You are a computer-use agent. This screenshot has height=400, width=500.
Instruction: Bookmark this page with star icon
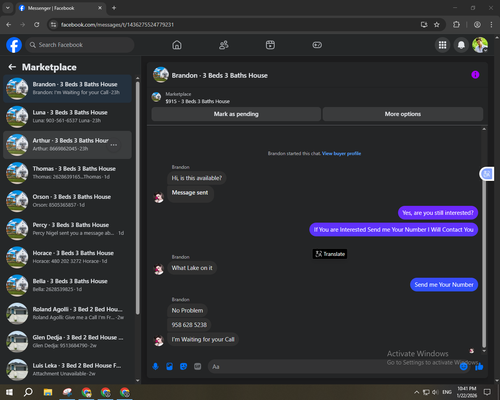point(437,25)
